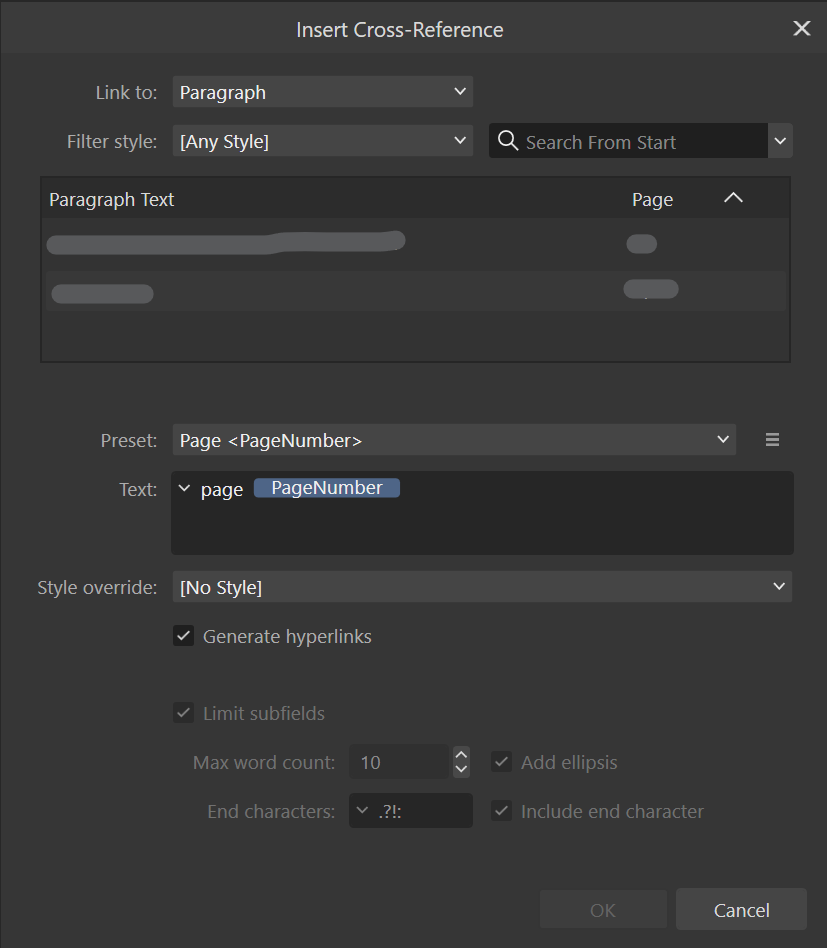
Task: Increase the Max word count value
Action: (461, 754)
